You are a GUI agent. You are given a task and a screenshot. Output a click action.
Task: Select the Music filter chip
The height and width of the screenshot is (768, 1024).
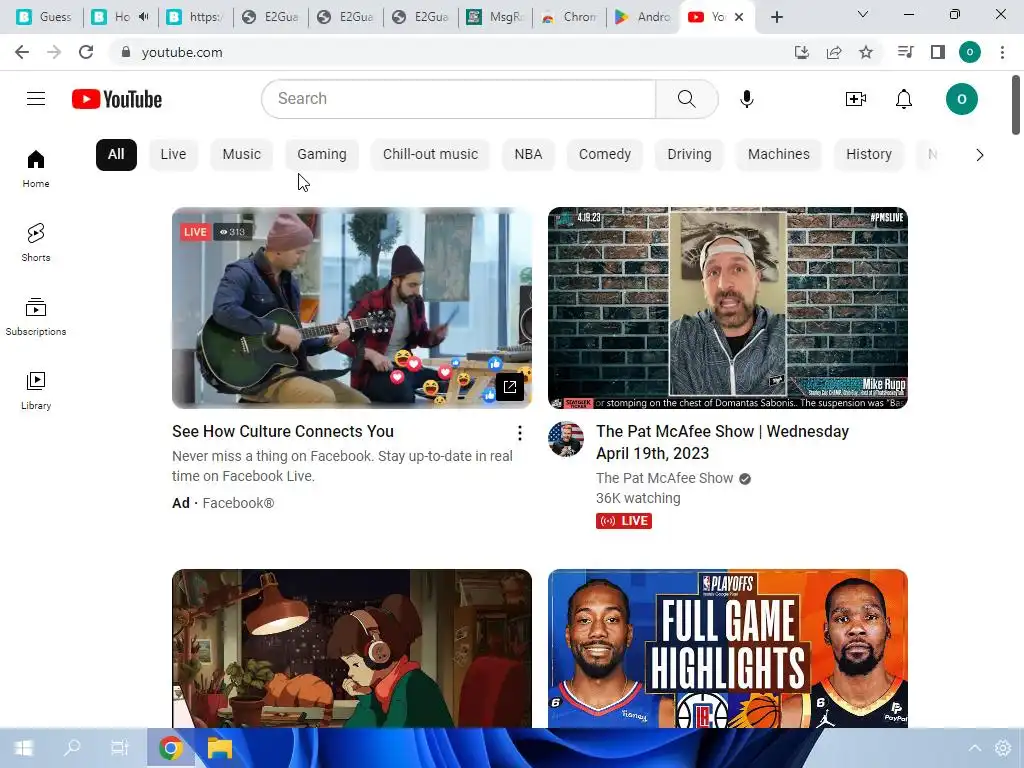(242, 155)
